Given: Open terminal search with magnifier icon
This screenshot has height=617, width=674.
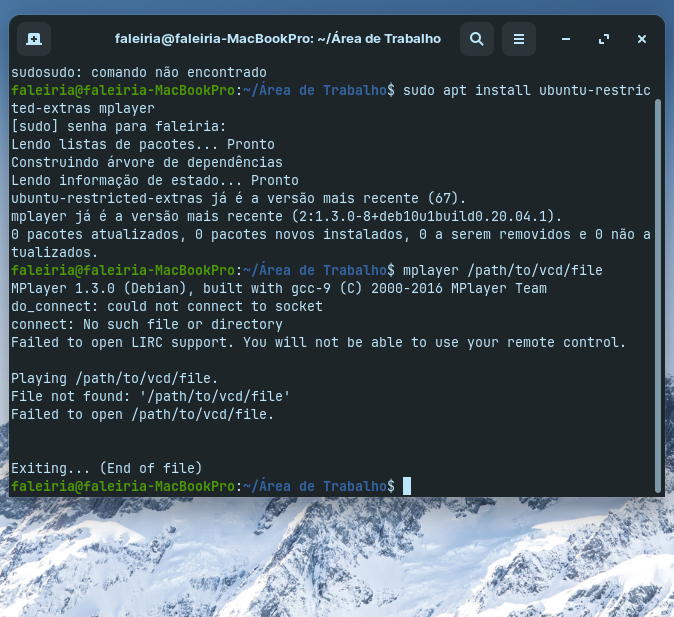Looking at the screenshot, I should coord(477,39).
